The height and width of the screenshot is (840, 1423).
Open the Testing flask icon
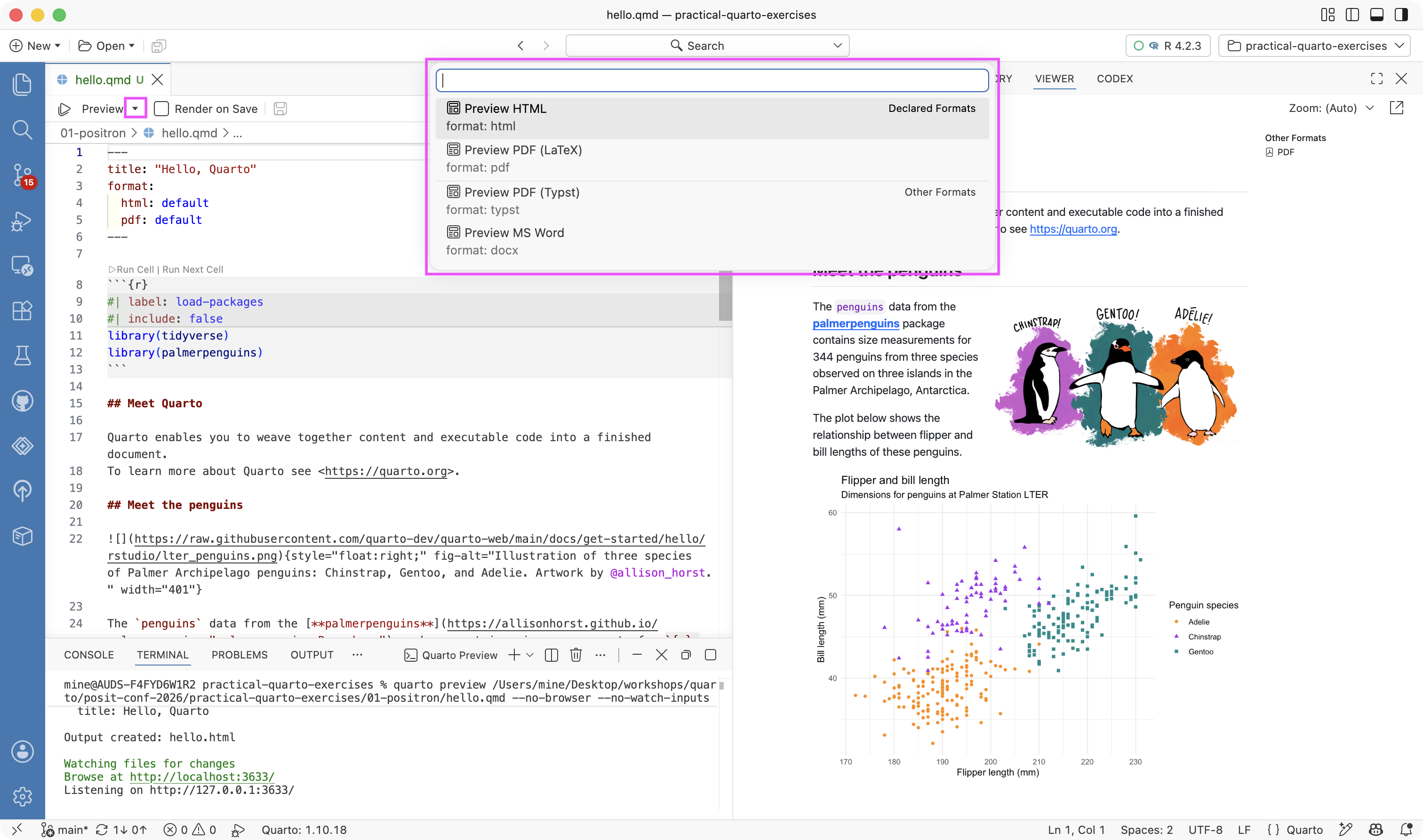click(x=22, y=356)
